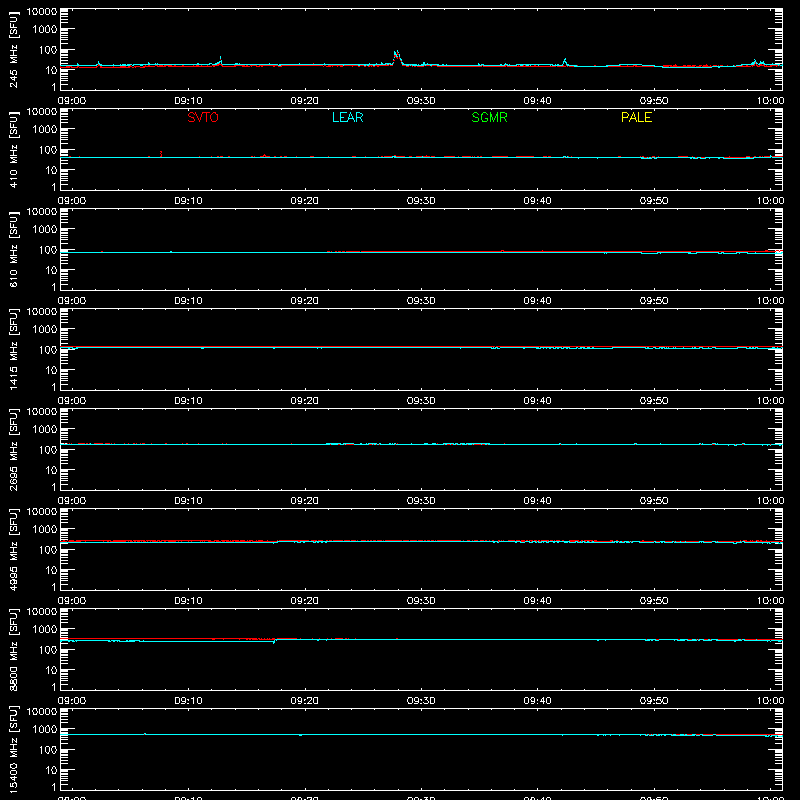Click 09:50 label under the 8800 MHz panel
This screenshot has height=800, width=800.
[654, 701]
